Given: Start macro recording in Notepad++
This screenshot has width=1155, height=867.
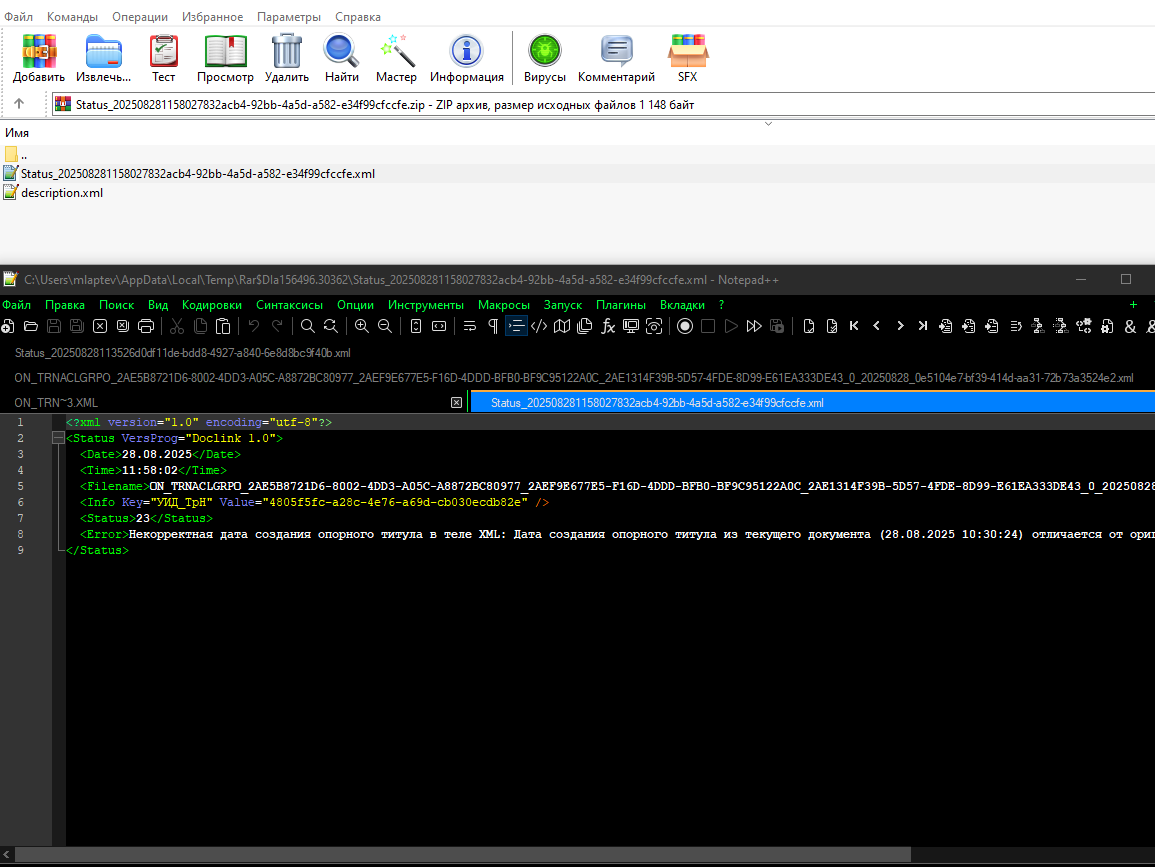Looking at the screenshot, I should click(685, 326).
